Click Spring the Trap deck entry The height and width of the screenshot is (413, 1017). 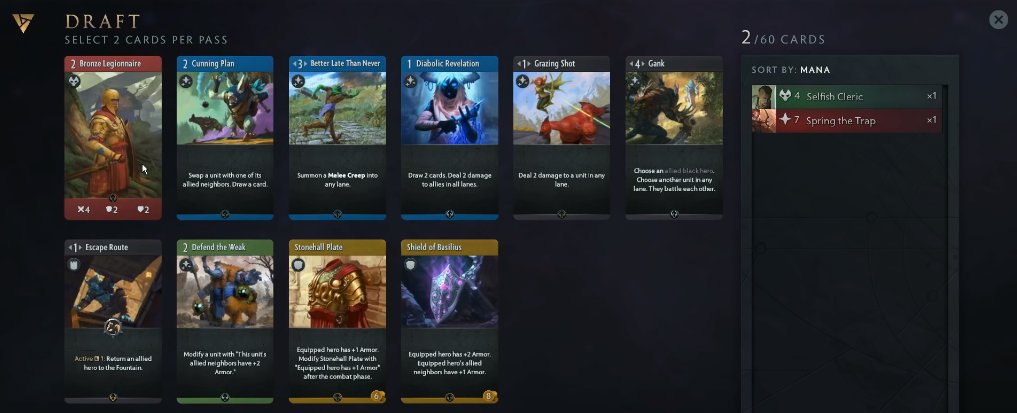click(x=846, y=120)
